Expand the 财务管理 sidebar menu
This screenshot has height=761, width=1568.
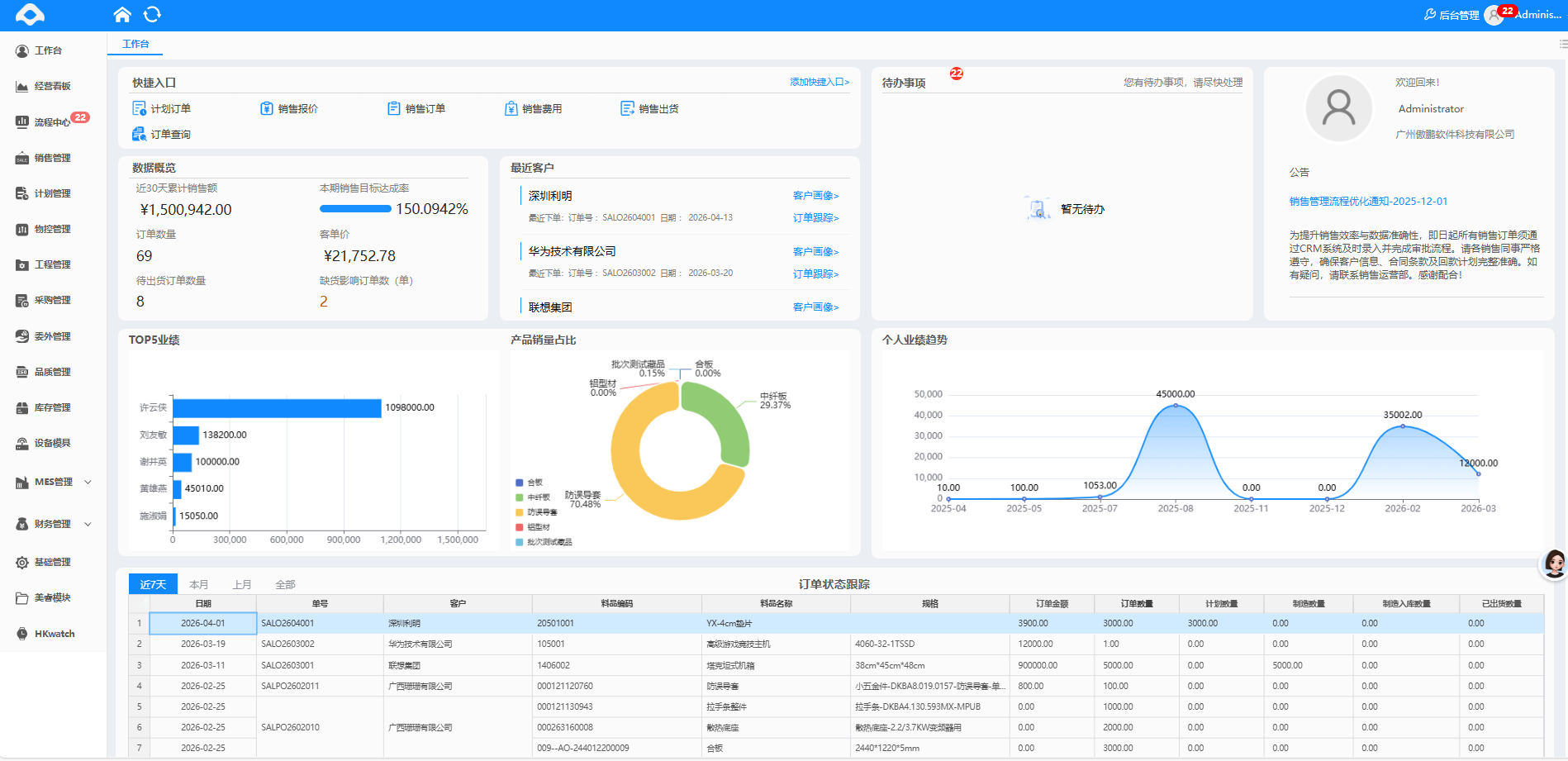[x=53, y=524]
